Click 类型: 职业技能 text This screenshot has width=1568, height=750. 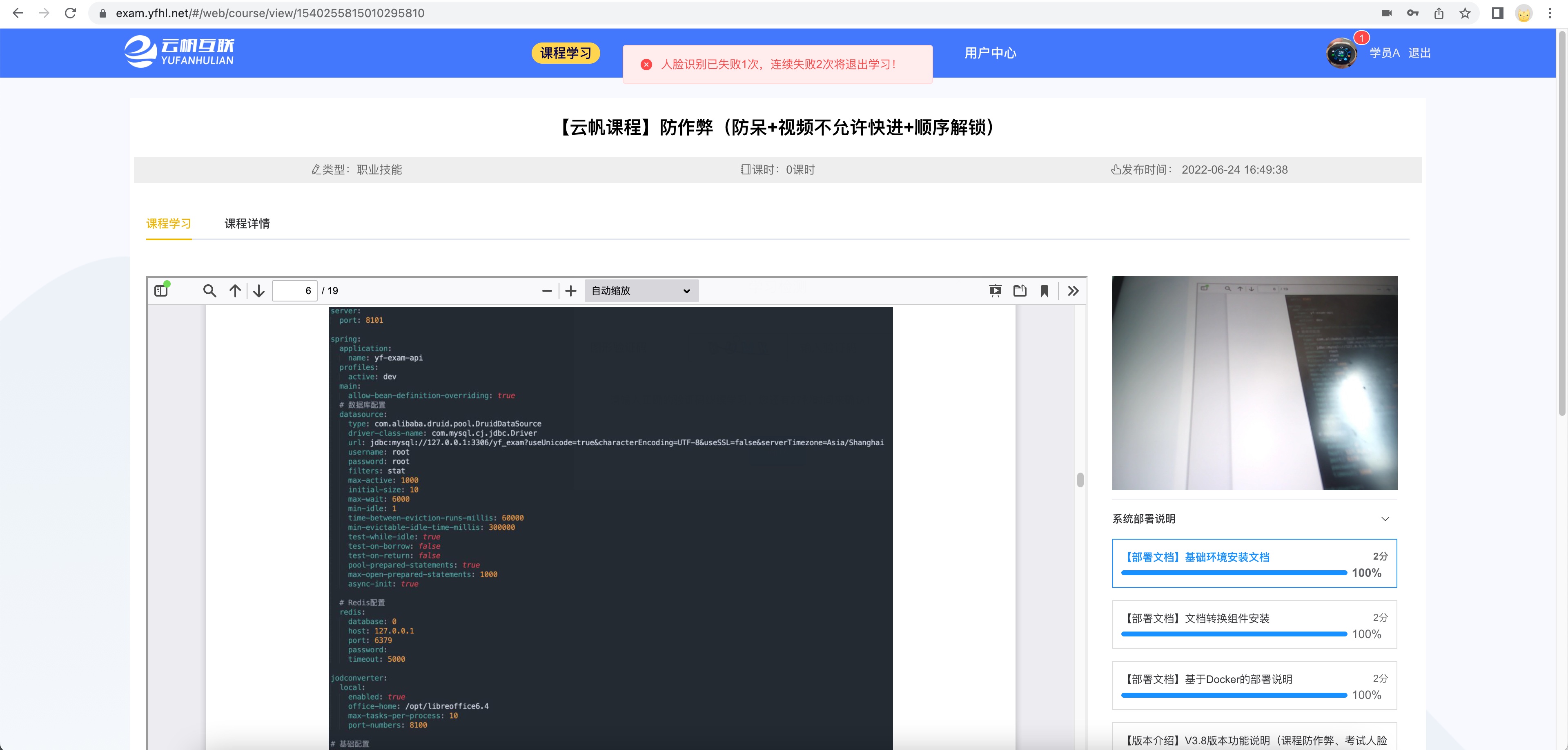(x=357, y=170)
